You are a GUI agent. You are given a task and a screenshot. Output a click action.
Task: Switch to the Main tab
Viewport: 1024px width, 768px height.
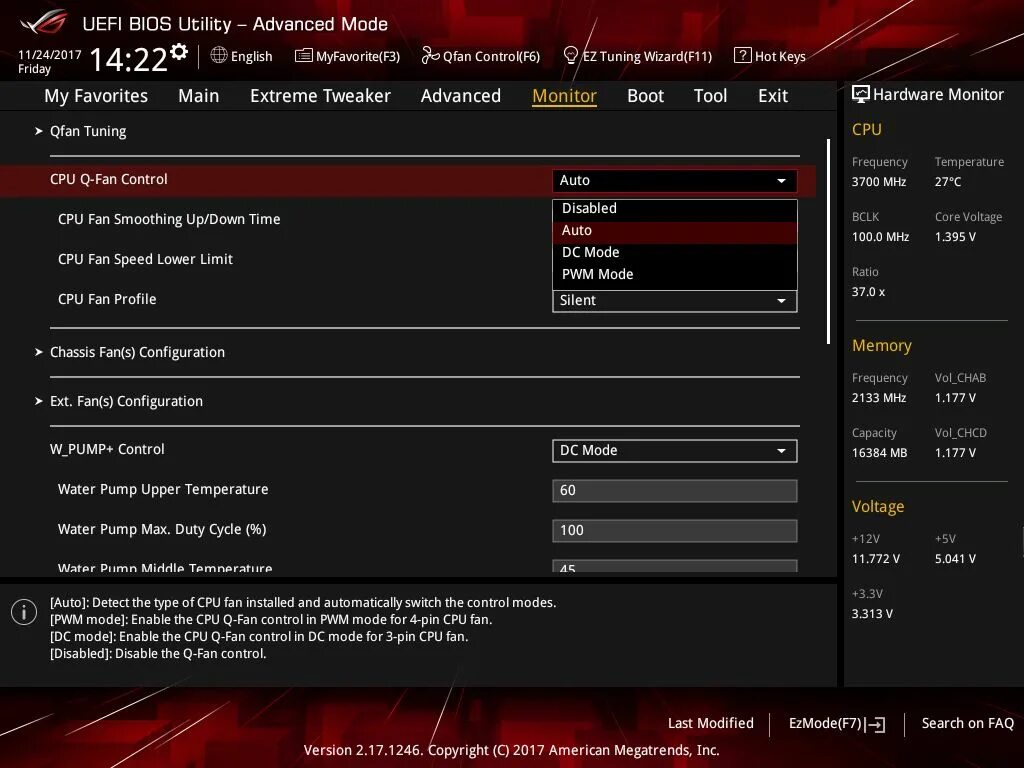tap(199, 95)
